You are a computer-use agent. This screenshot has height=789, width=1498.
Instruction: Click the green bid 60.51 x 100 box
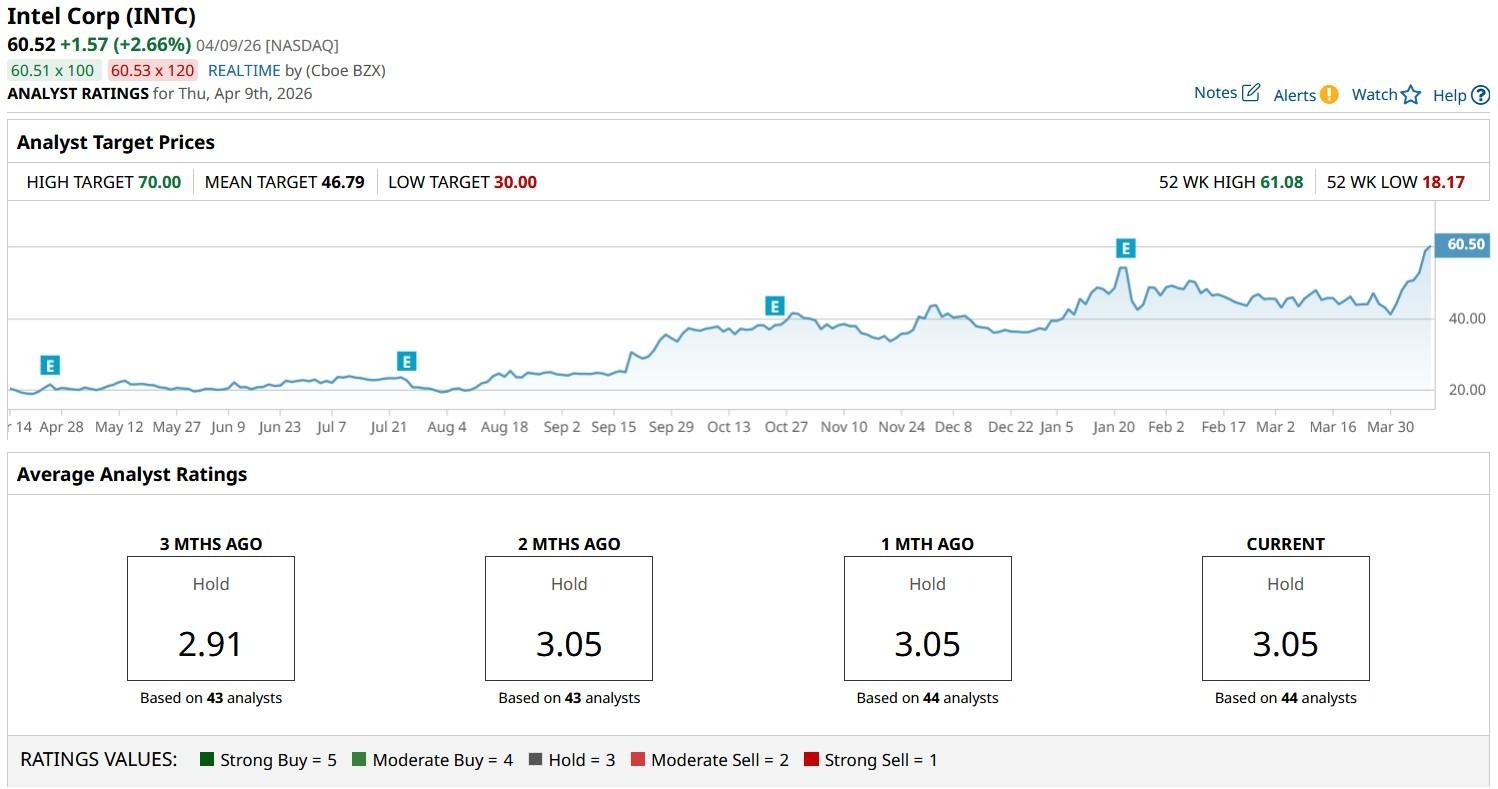(54, 71)
